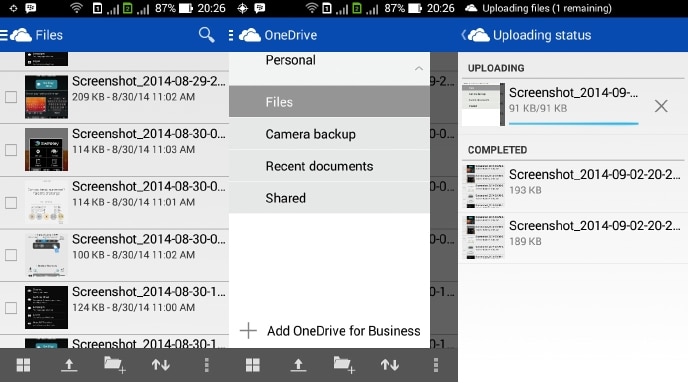688x383 pixels.
Task: Collapse the Personal account section
Action: tap(419, 68)
